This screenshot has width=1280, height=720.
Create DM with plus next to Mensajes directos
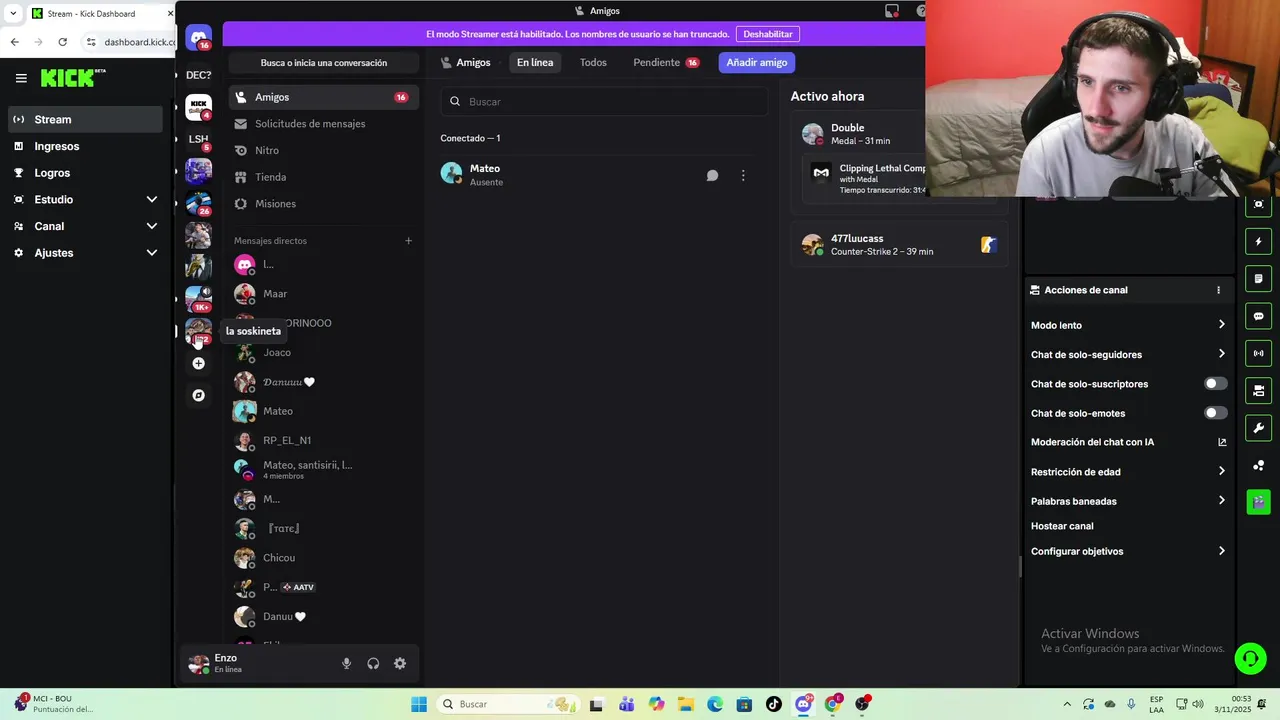point(408,241)
